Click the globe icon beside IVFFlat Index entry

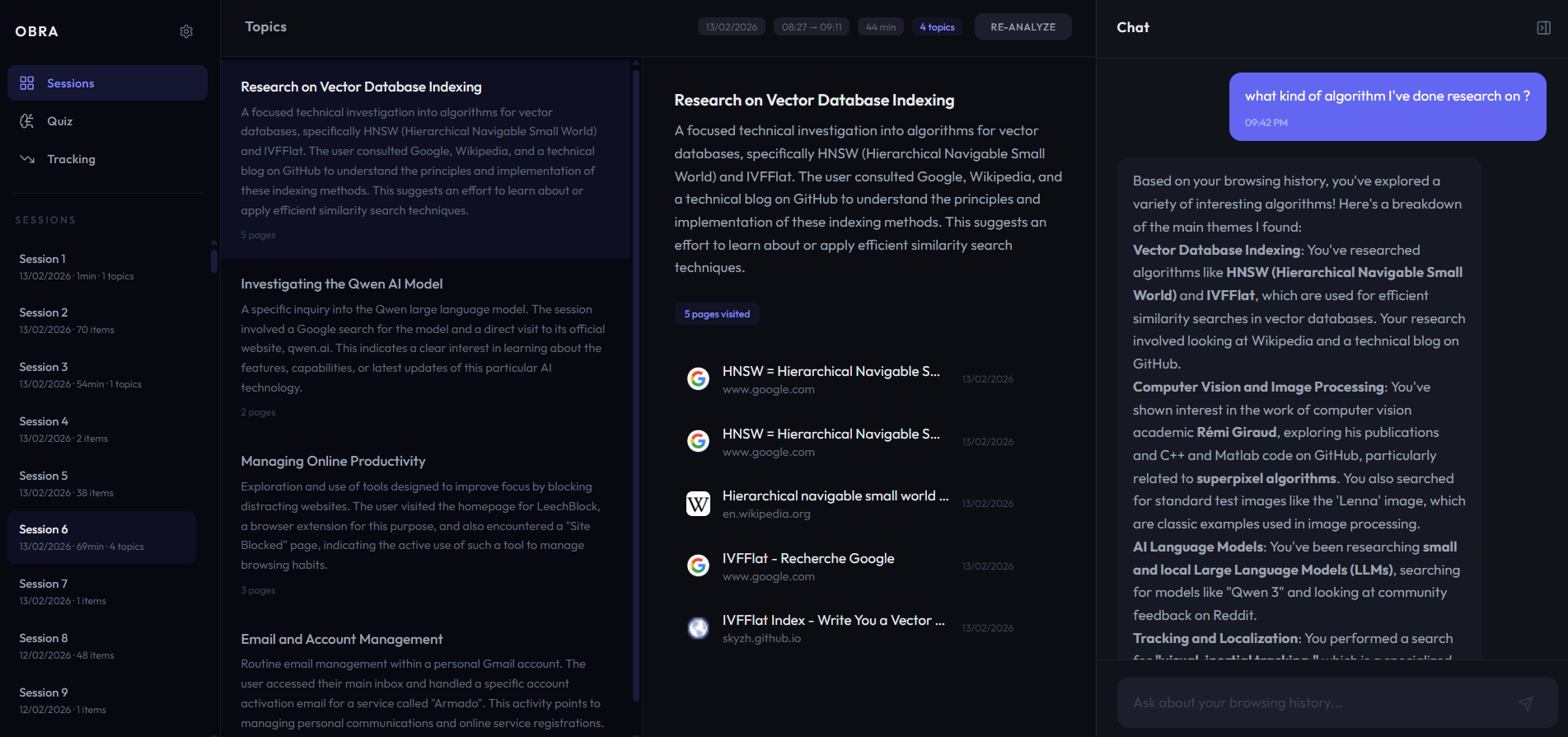(x=698, y=628)
